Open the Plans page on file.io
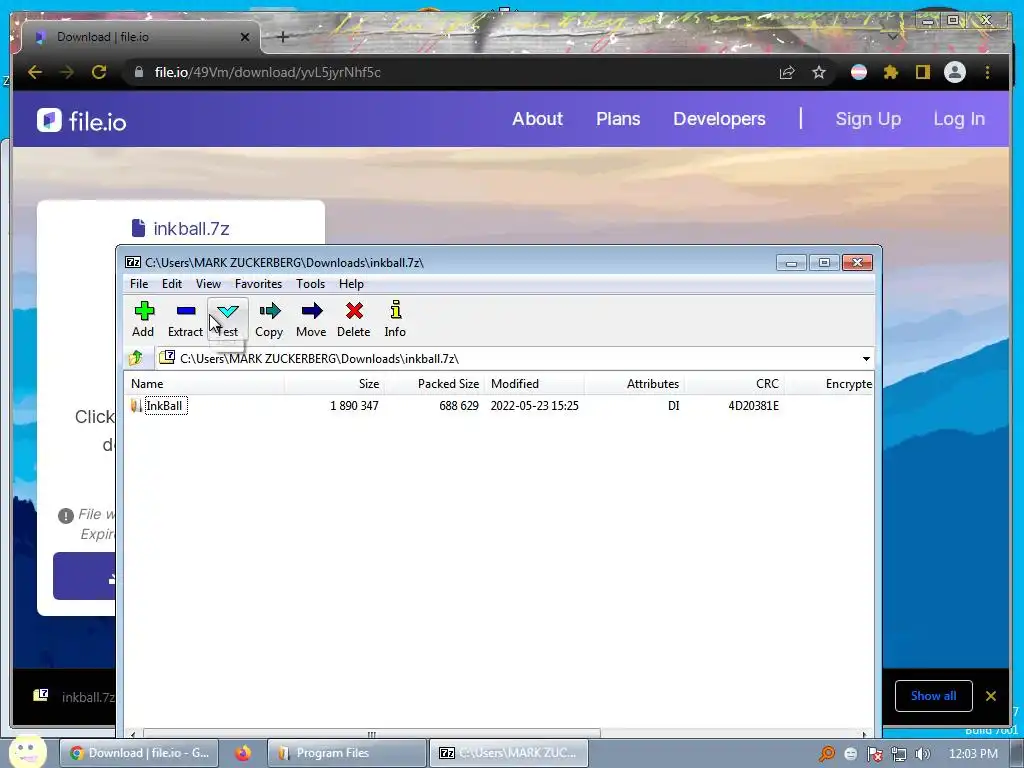 [618, 119]
